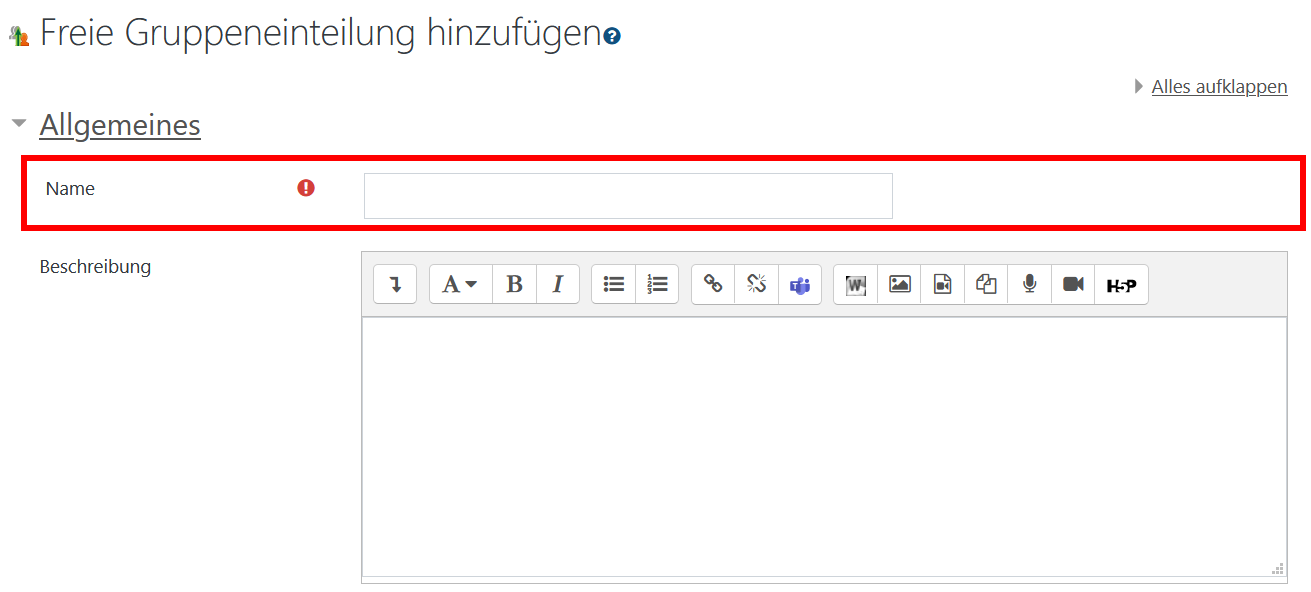Open the help tooltip next to the heading
Screen dimensions: 1311x592
click(x=611, y=33)
